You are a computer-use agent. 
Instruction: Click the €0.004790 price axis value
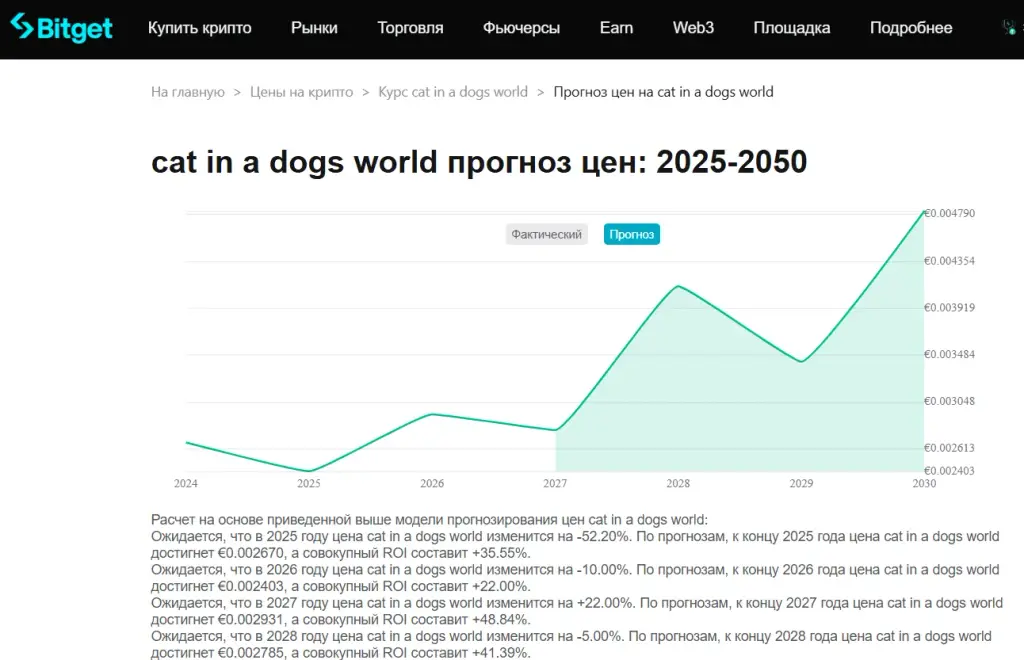[950, 213]
